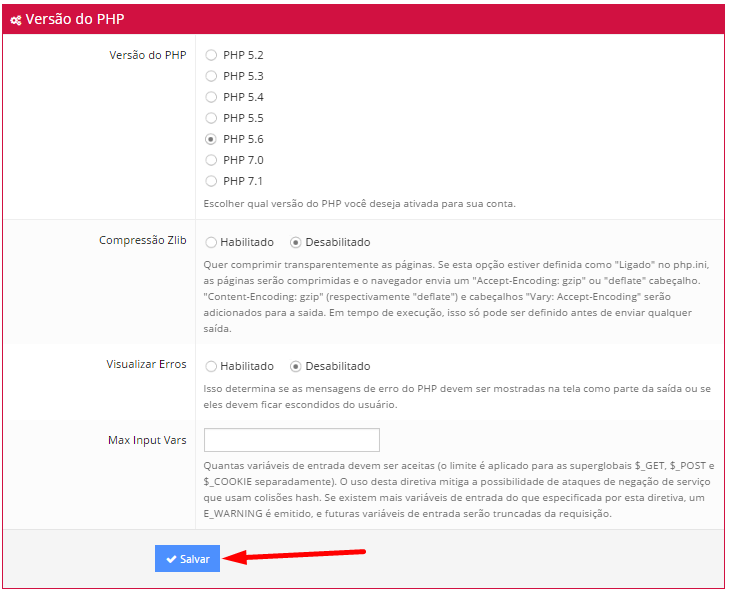Viewport: 730px width, 592px height.
Task: Click the 'Compressão Zlib' field label
Action: coord(142,241)
